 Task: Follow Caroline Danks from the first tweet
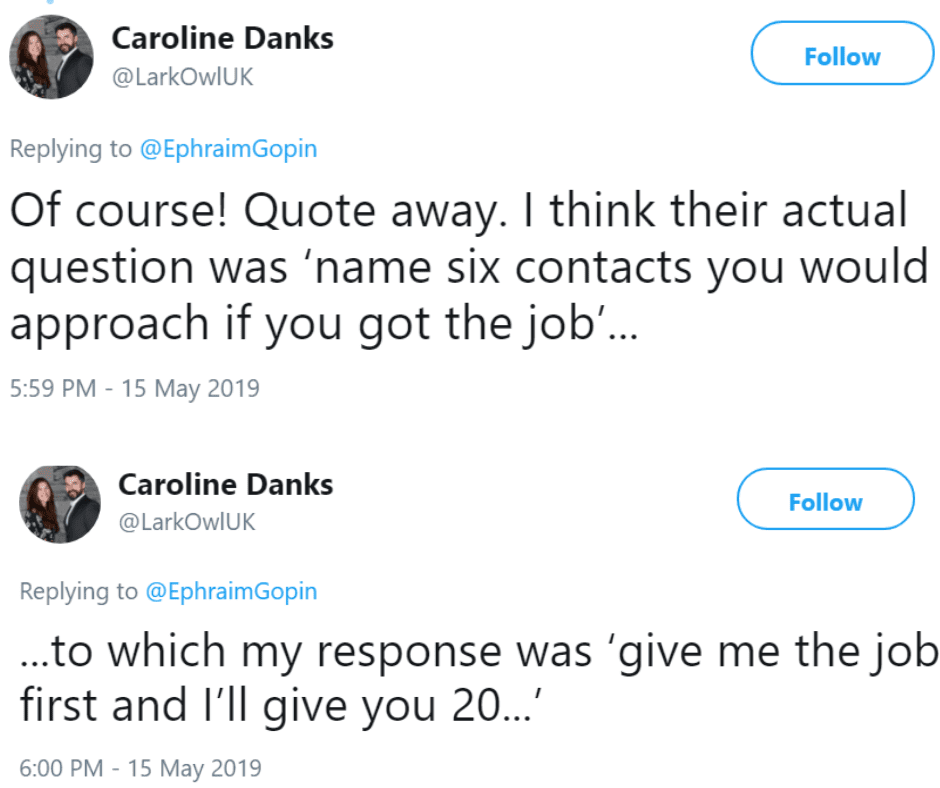(x=841, y=55)
